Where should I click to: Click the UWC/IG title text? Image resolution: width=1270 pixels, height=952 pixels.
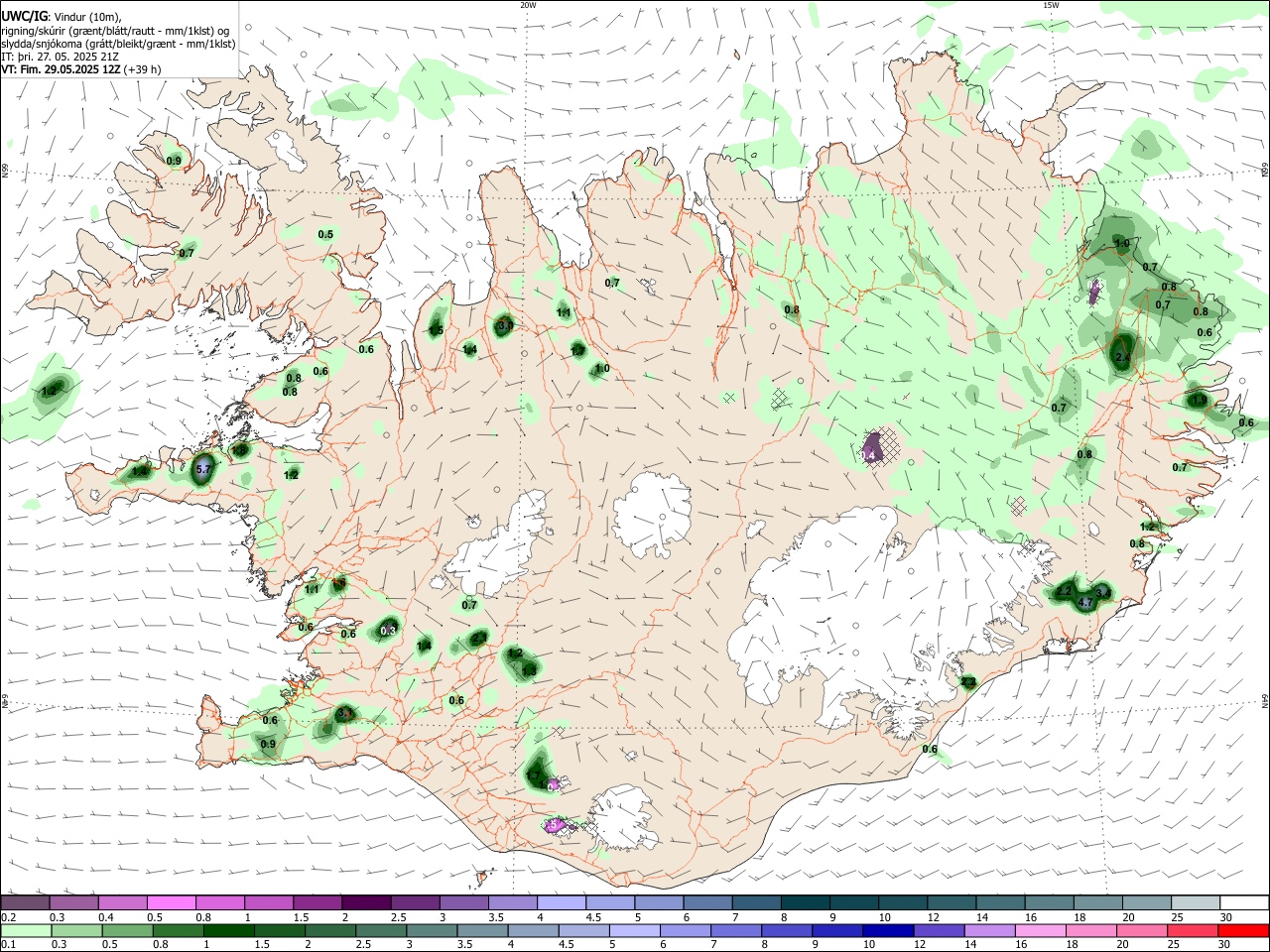click(24, 16)
